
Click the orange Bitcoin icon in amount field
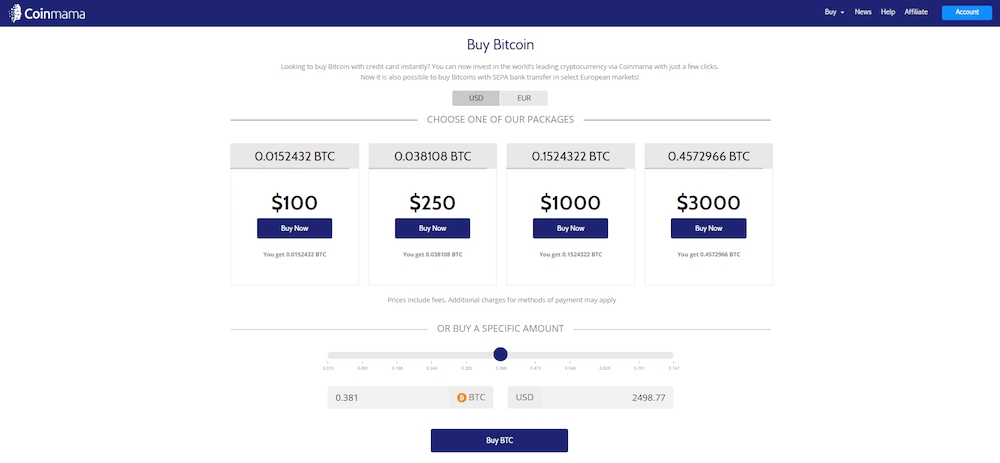point(462,397)
